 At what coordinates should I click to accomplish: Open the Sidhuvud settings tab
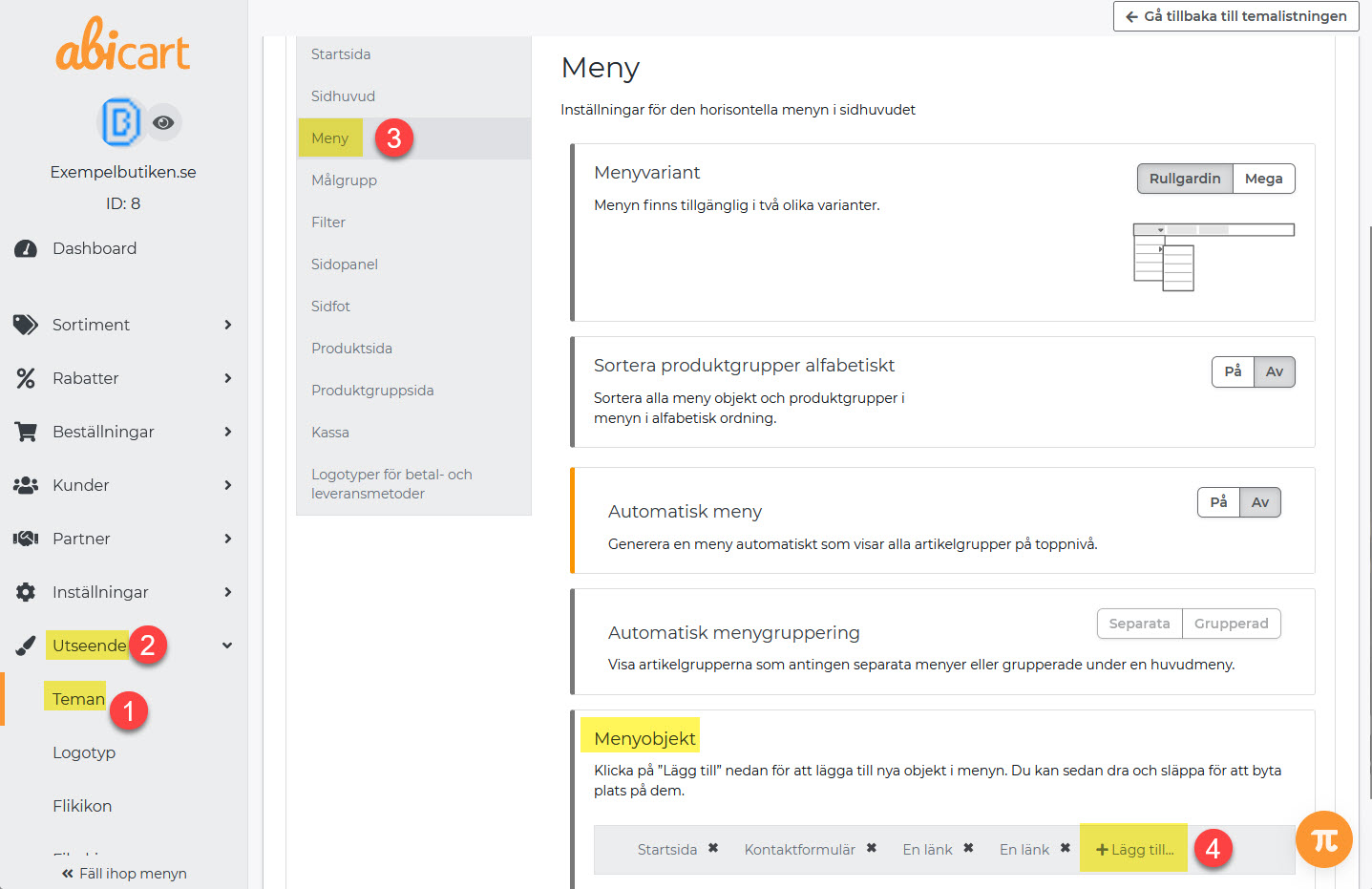pyautogui.click(x=343, y=96)
